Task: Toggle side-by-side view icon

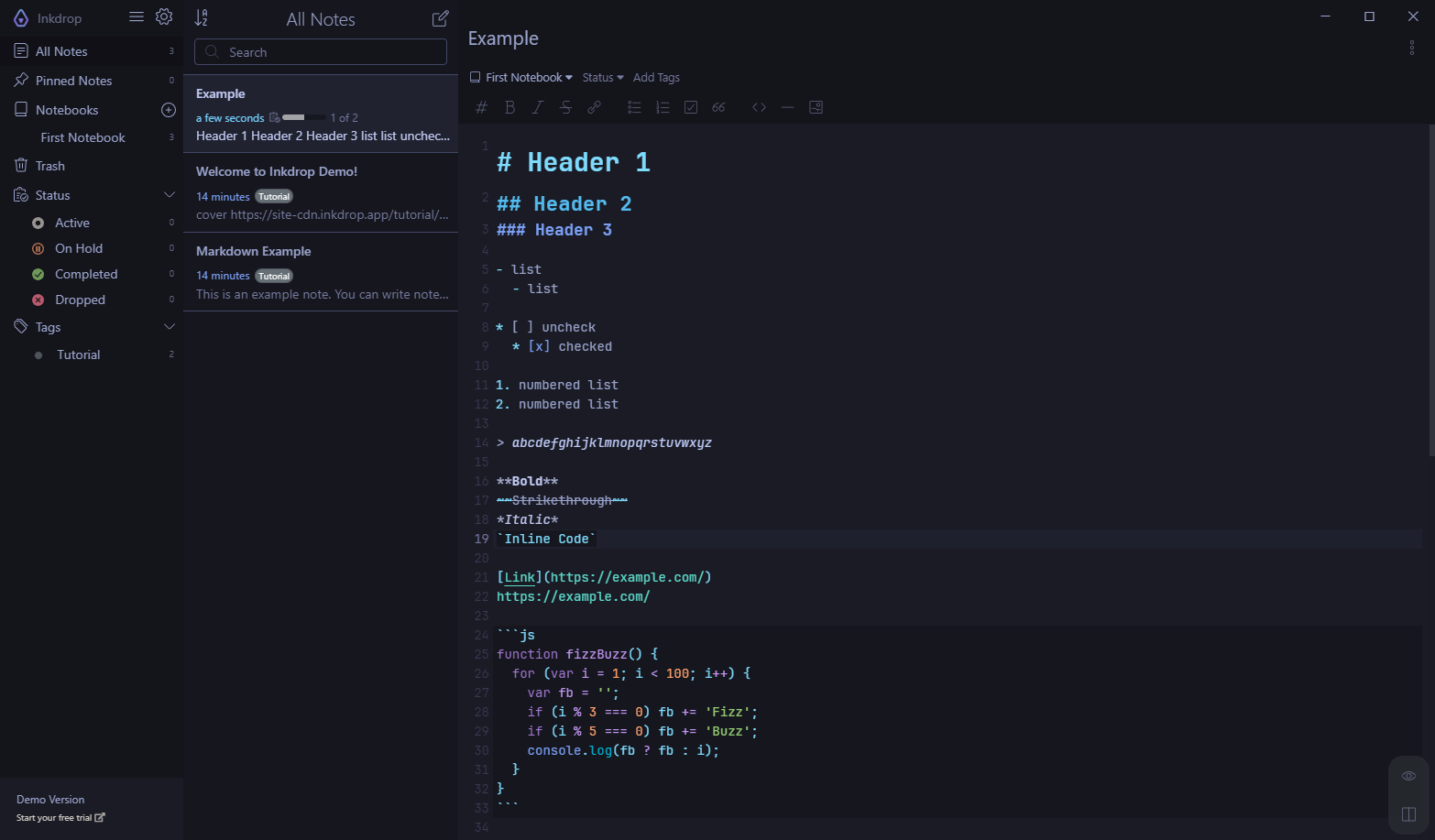Action: [1409, 814]
